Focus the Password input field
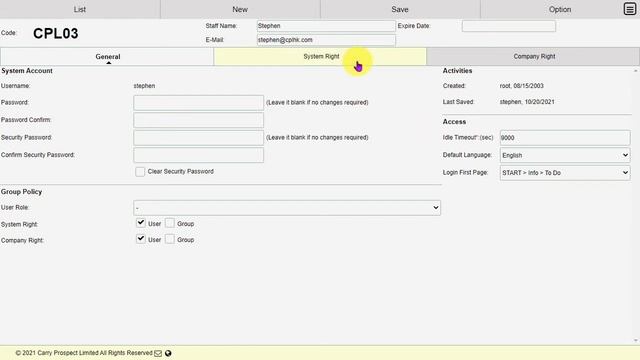The image size is (640, 360). coord(198,102)
